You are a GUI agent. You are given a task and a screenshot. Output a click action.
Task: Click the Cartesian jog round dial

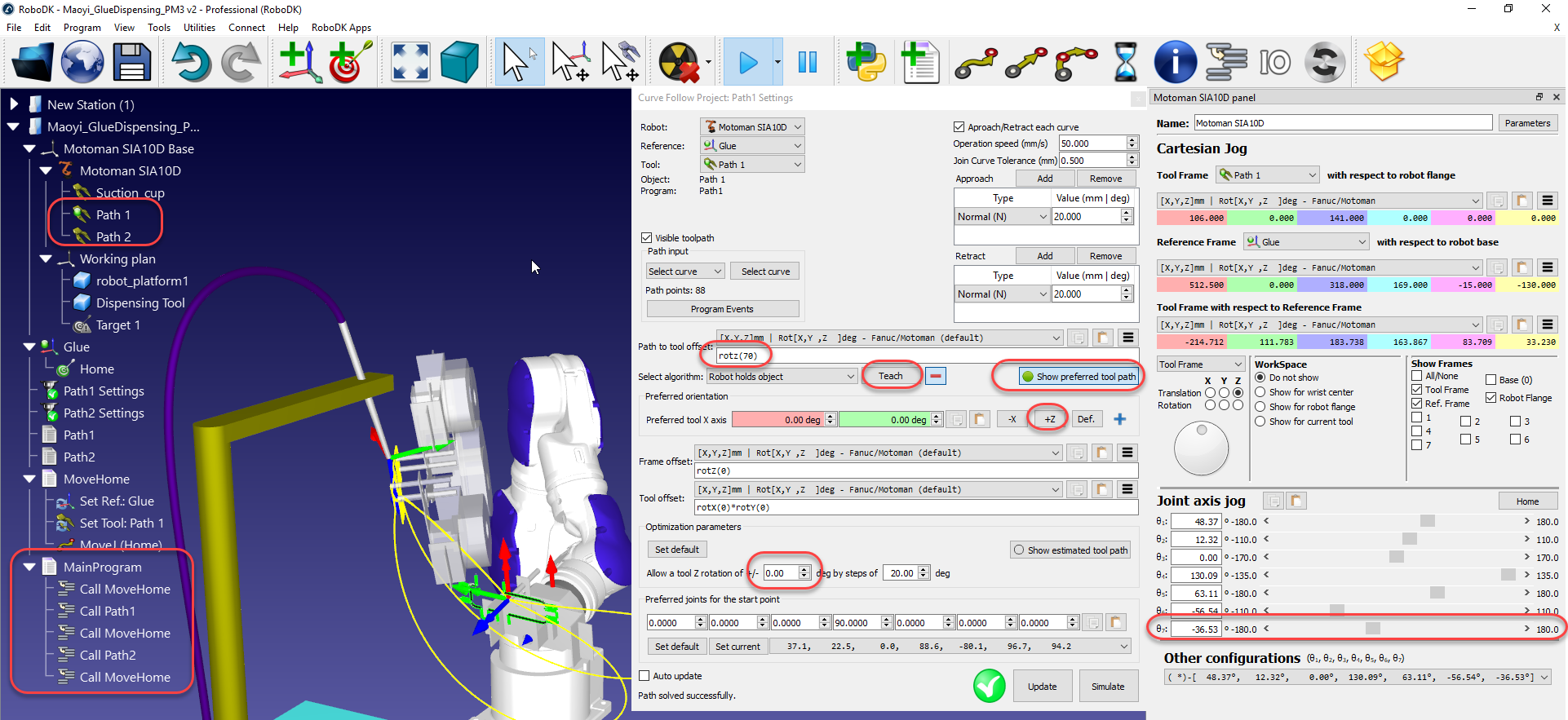pos(1201,448)
